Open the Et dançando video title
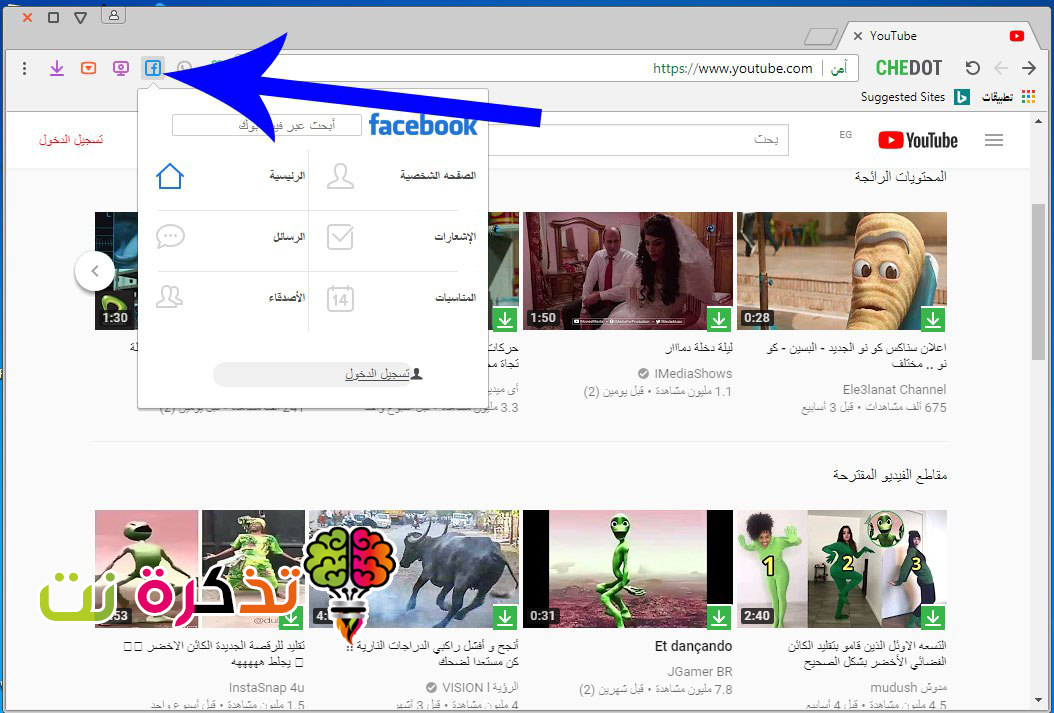Screen dimensions: 1054x713 (694, 646)
